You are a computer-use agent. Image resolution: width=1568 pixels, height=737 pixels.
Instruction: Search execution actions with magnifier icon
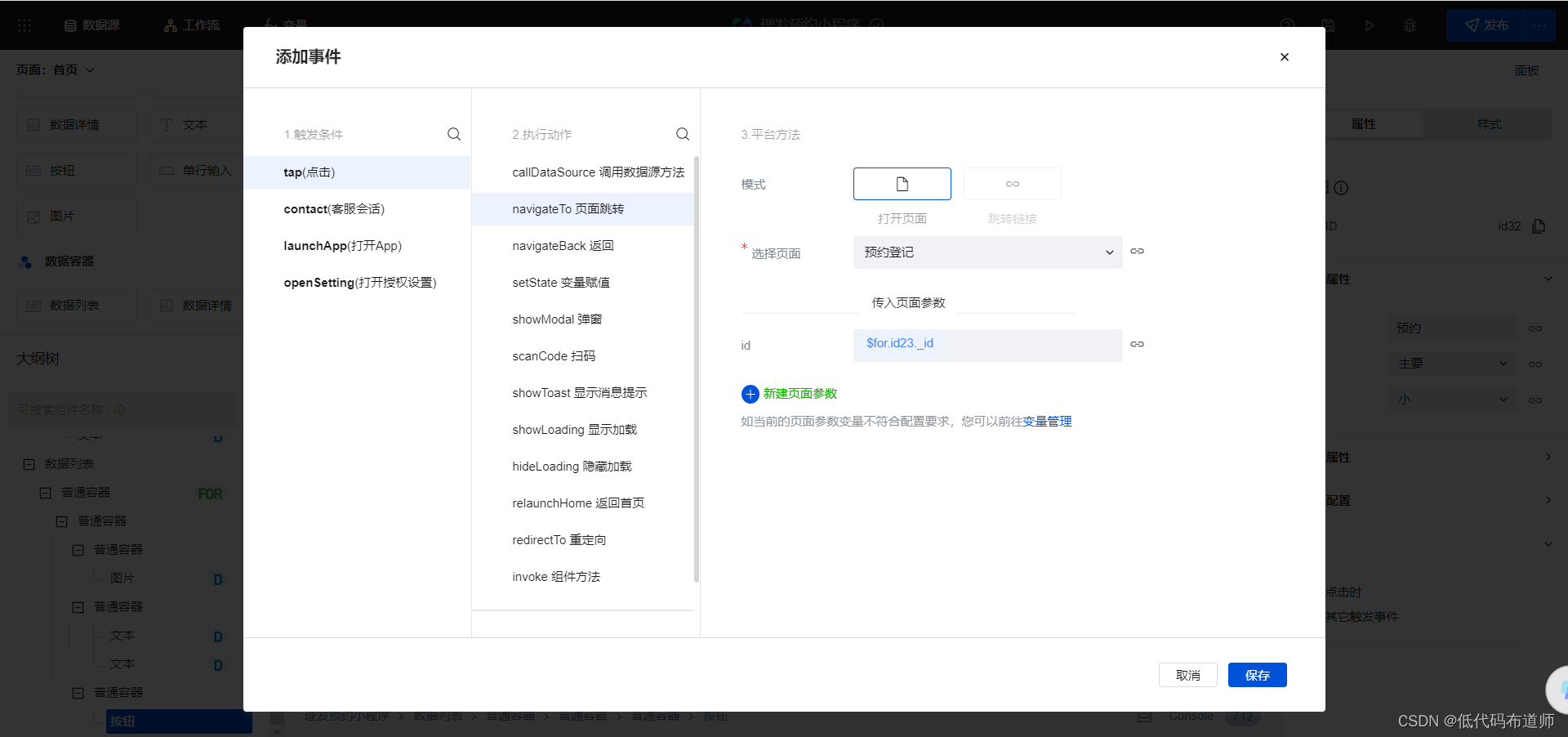pos(683,134)
